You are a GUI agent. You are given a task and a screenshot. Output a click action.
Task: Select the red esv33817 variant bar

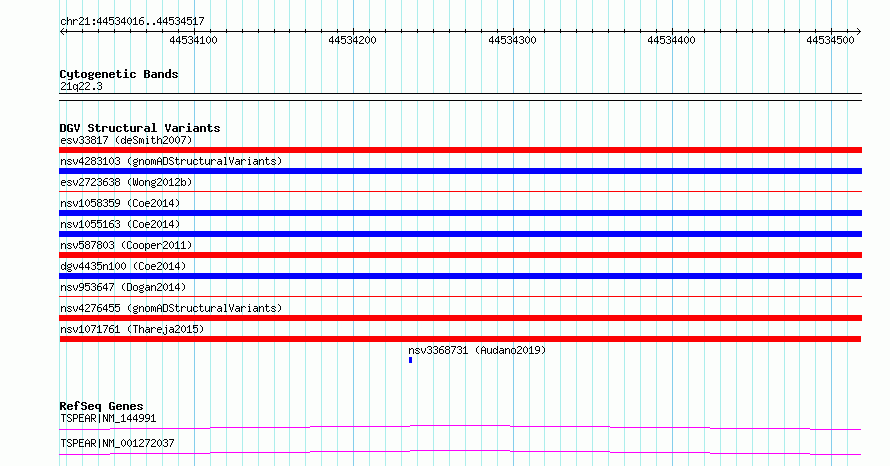click(x=460, y=150)
